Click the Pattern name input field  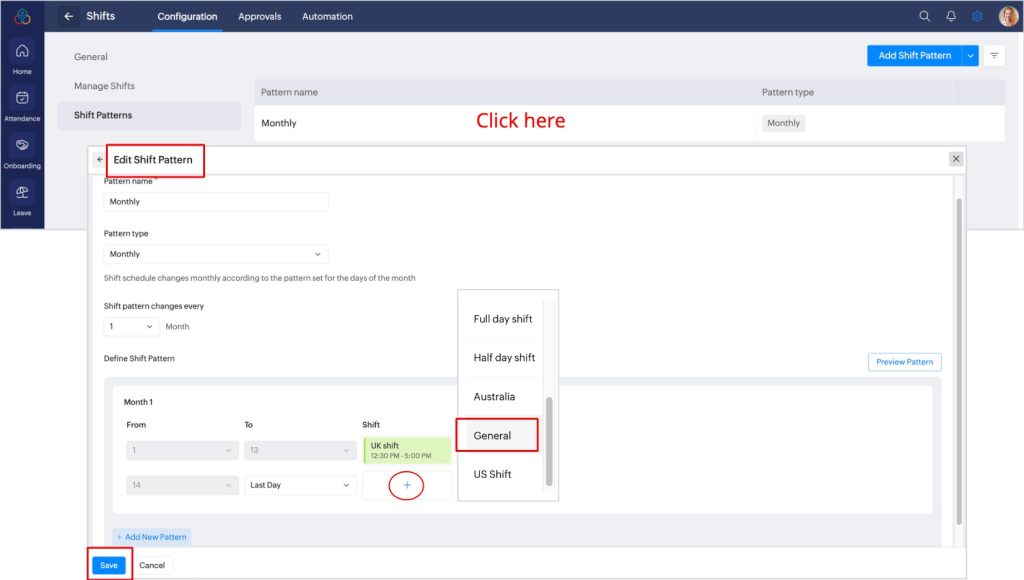pos(215,202)
